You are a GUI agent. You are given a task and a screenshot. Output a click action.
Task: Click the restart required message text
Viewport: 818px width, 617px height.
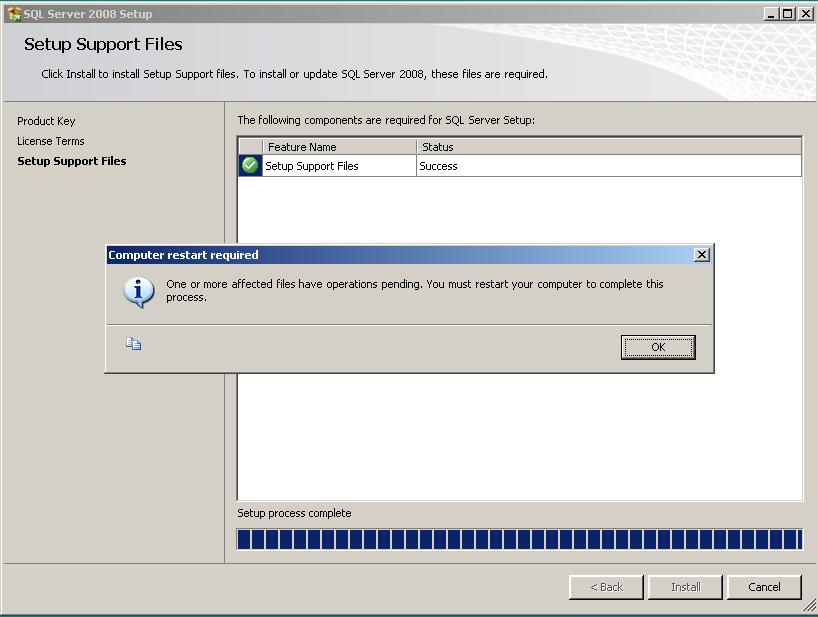415,291
